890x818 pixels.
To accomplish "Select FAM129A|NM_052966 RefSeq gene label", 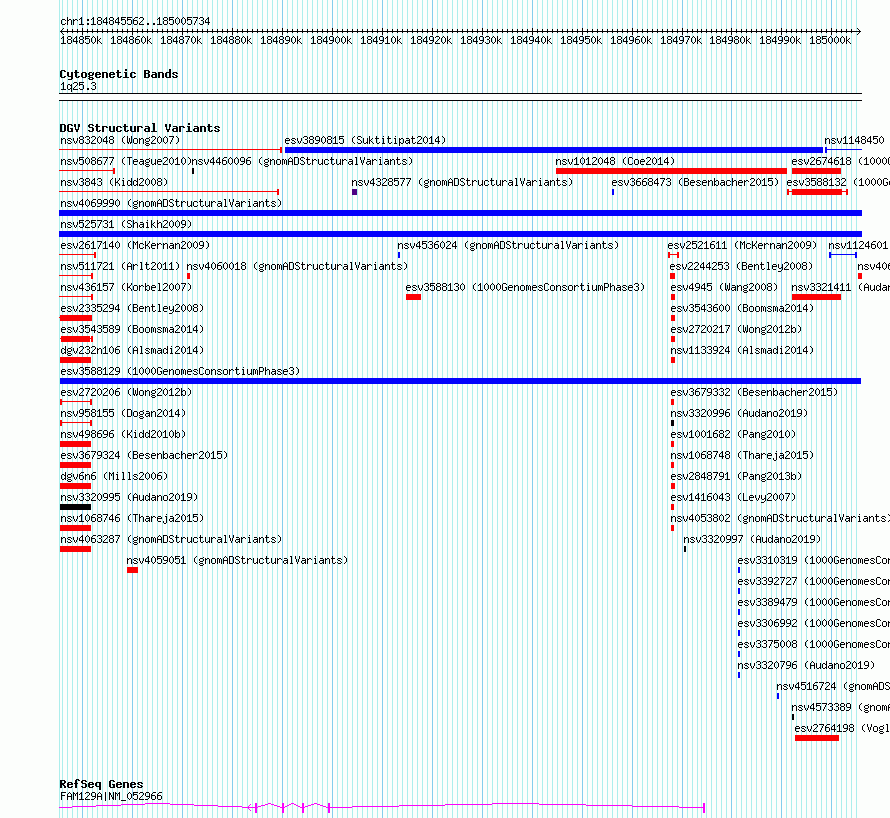I will pos(111,796).
